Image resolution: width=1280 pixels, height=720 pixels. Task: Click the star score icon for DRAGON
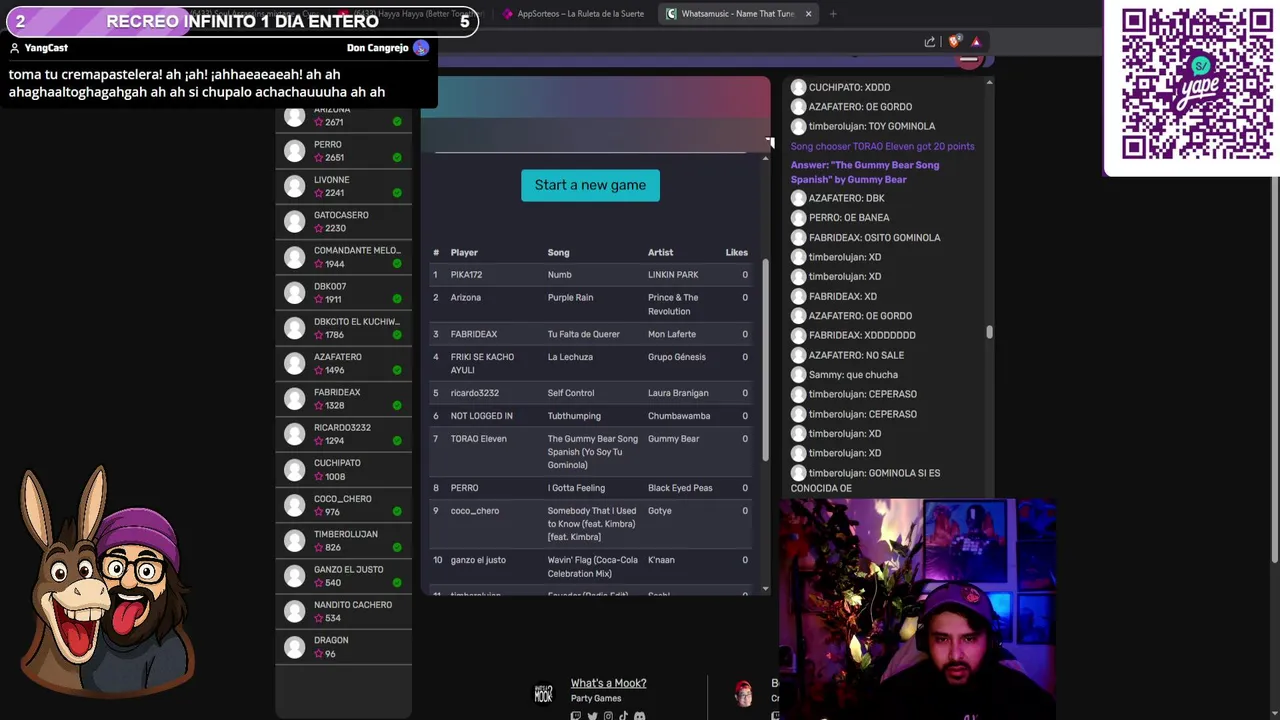(x=319, y=654)
